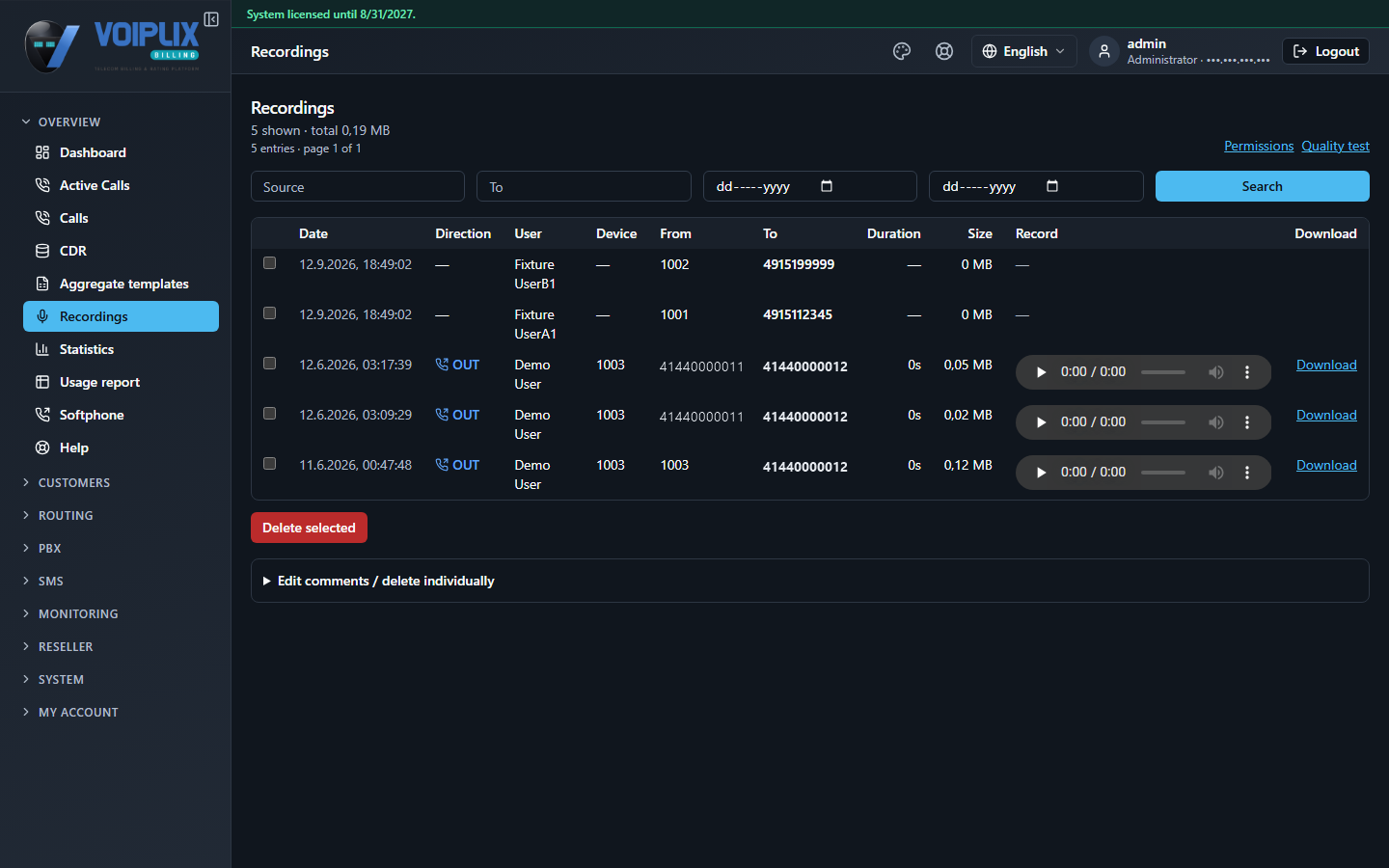Open the calendar picker in first date field

click(x=827, y=186)
